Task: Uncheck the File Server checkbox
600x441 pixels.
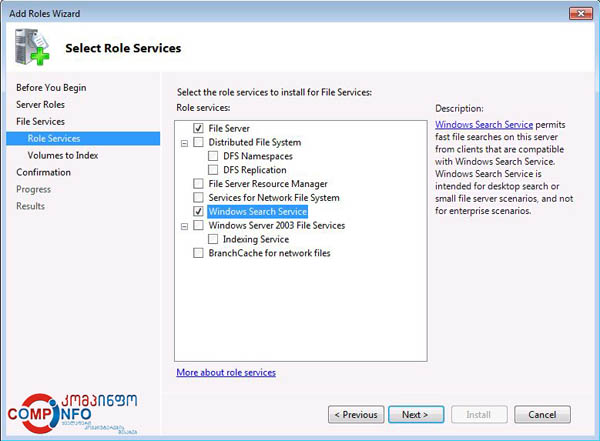Action: click(198, 128)
